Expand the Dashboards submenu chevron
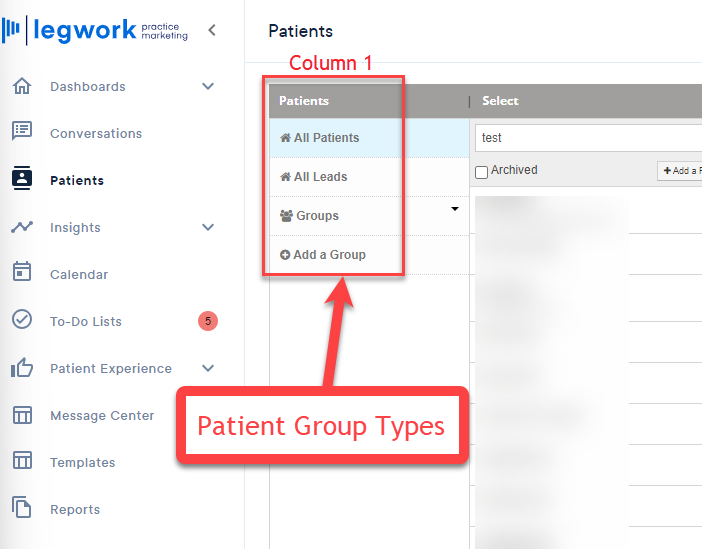 (208, 86)
